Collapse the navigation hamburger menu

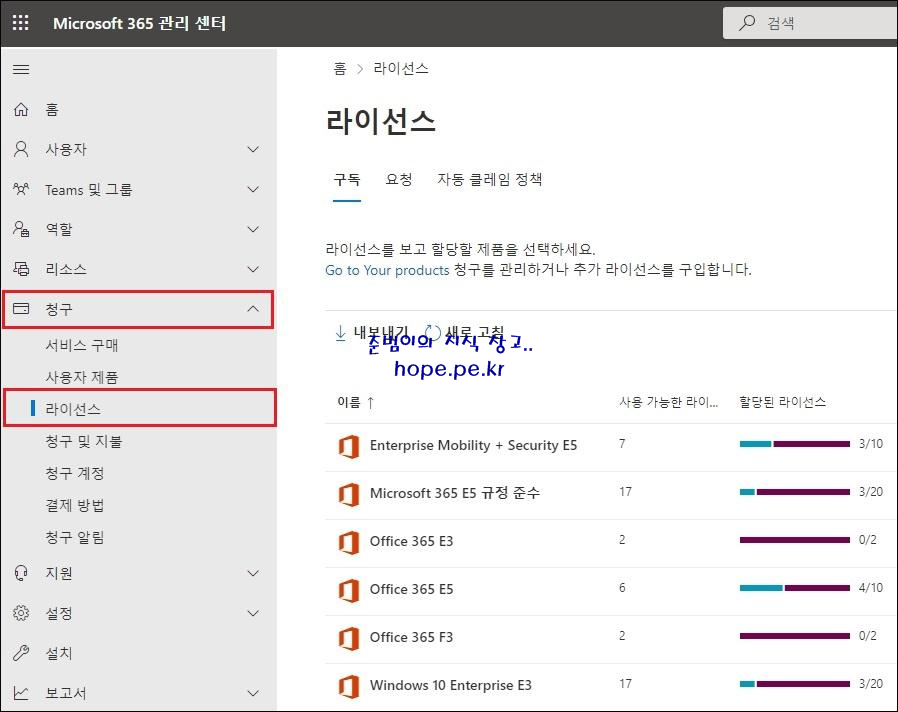coord(21,69)
